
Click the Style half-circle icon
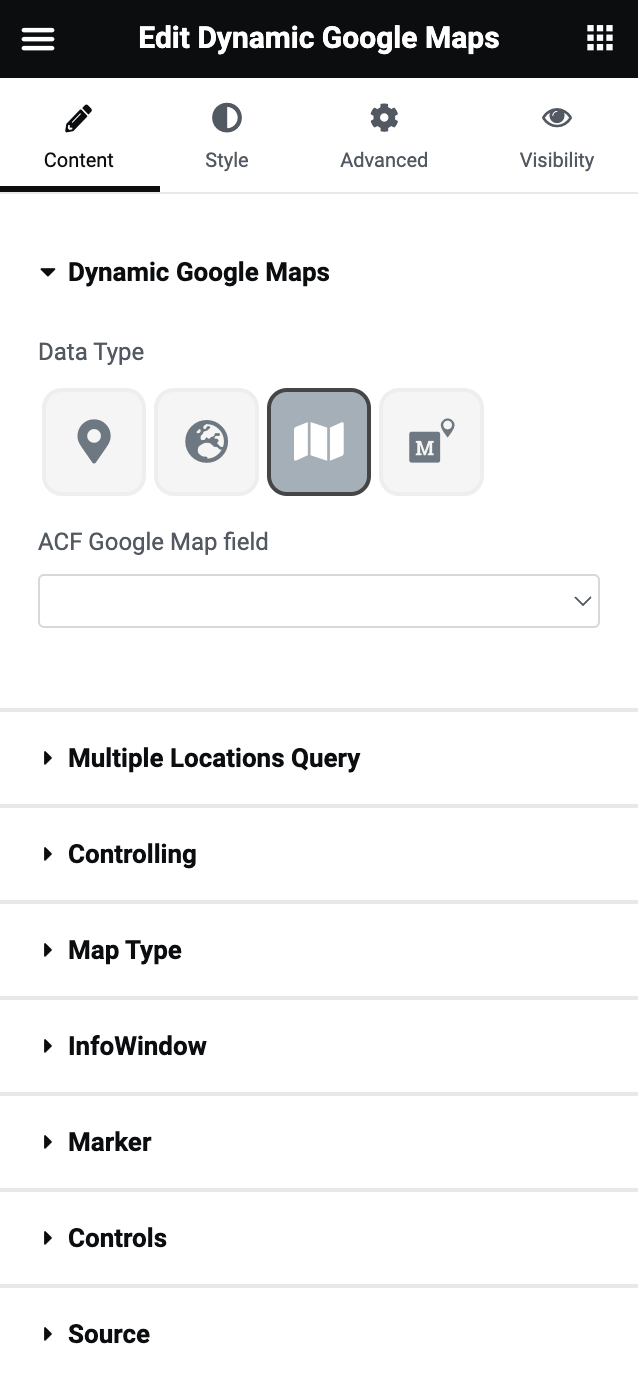(226, 117)
